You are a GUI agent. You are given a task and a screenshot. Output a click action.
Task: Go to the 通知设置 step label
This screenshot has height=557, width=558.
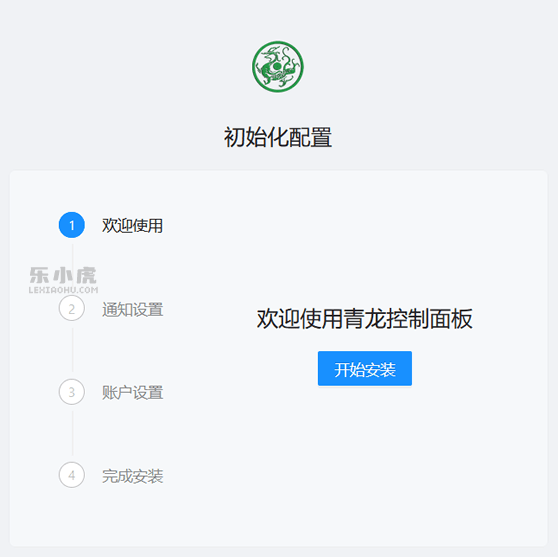(132, 309)
